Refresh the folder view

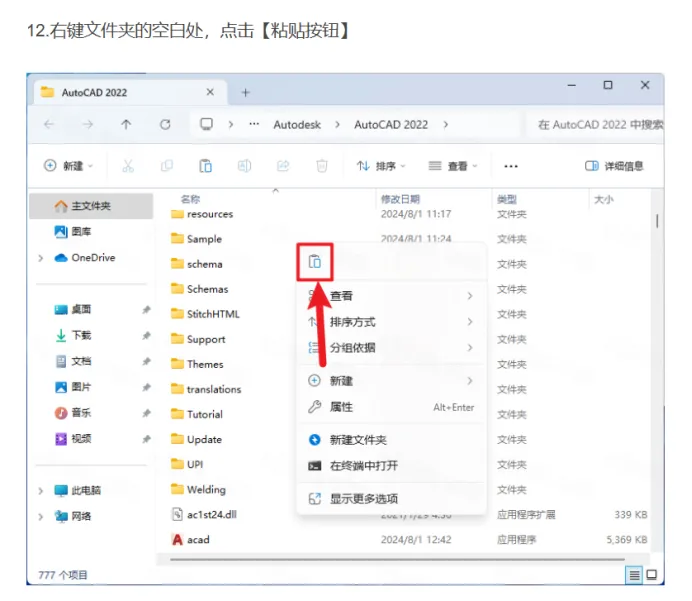point(165,125)
